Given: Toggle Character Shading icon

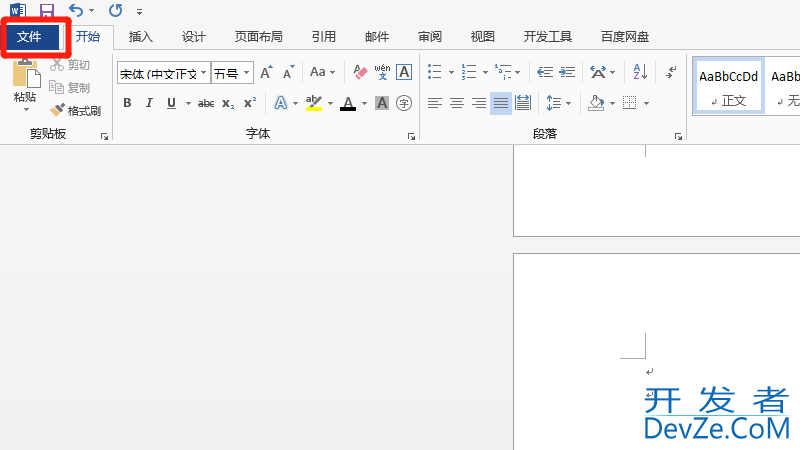Looking at the screenshot, I should (382, 103).
